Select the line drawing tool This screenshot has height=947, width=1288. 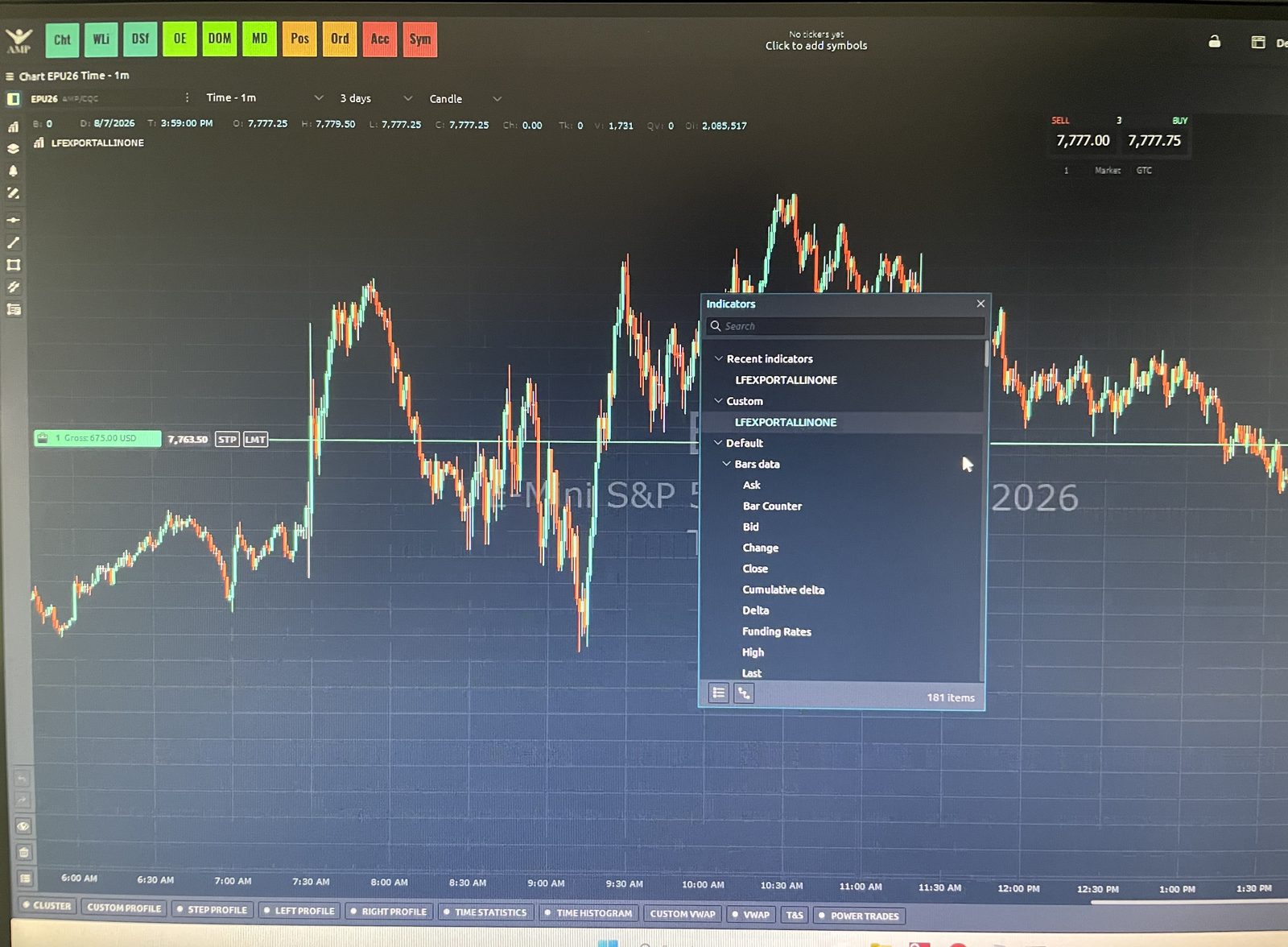coord(13,242)
